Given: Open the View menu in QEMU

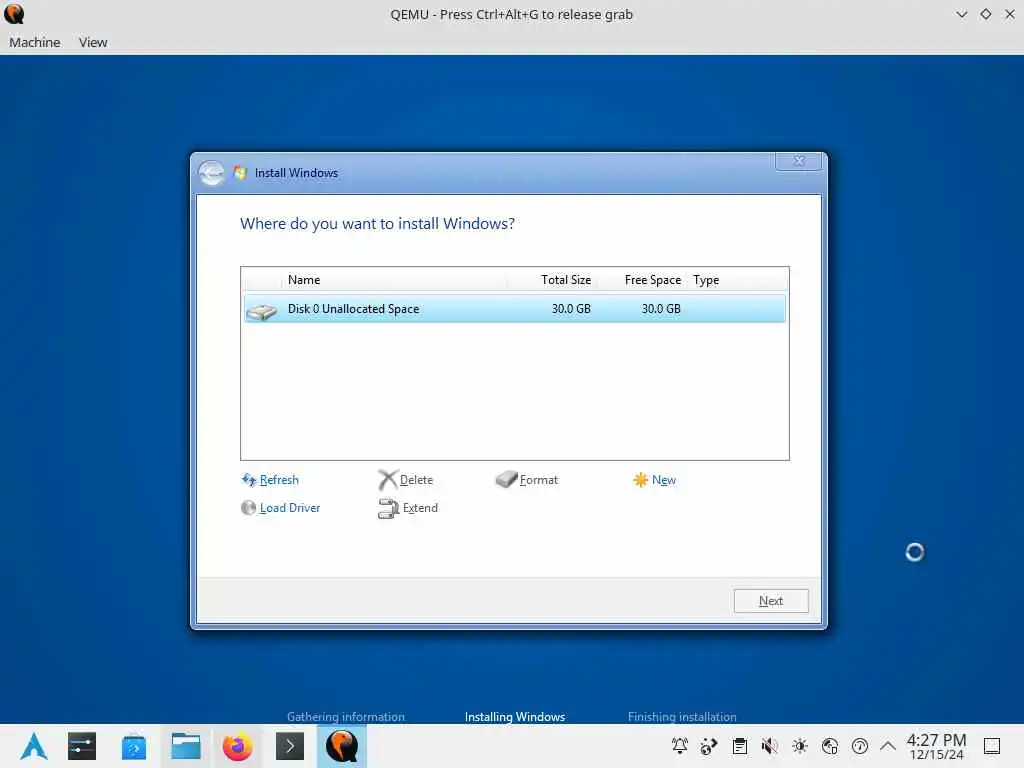Looking at the screenshot, I should (93, 42).
